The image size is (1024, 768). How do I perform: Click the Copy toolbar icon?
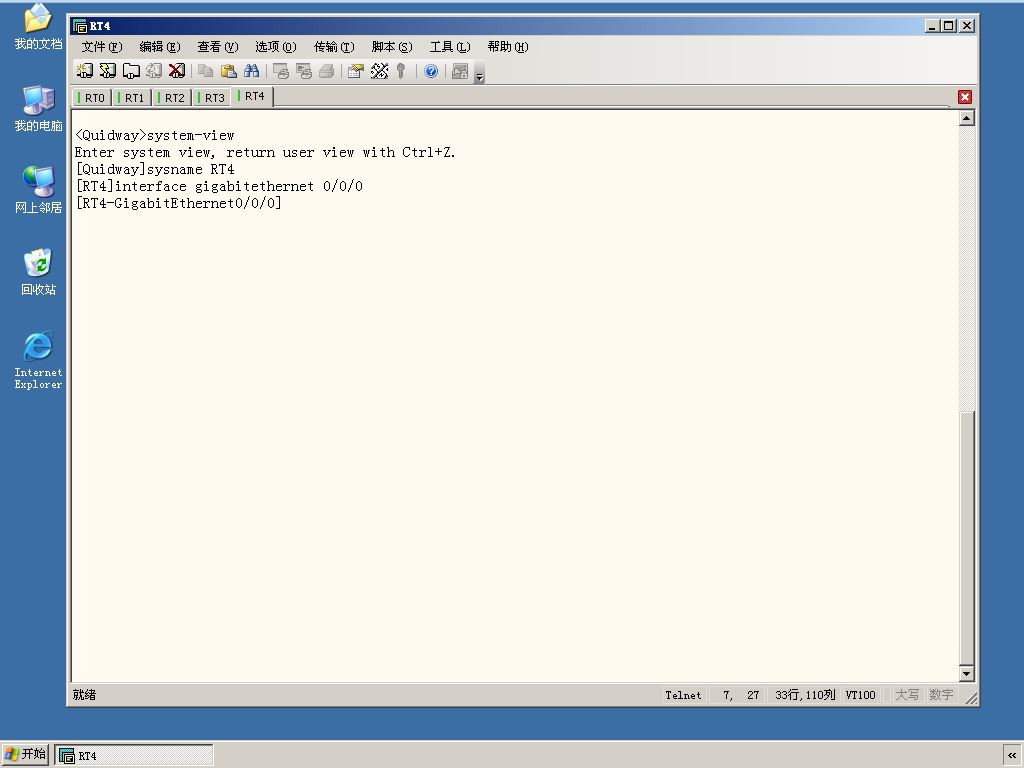click(x=206, y=71)
